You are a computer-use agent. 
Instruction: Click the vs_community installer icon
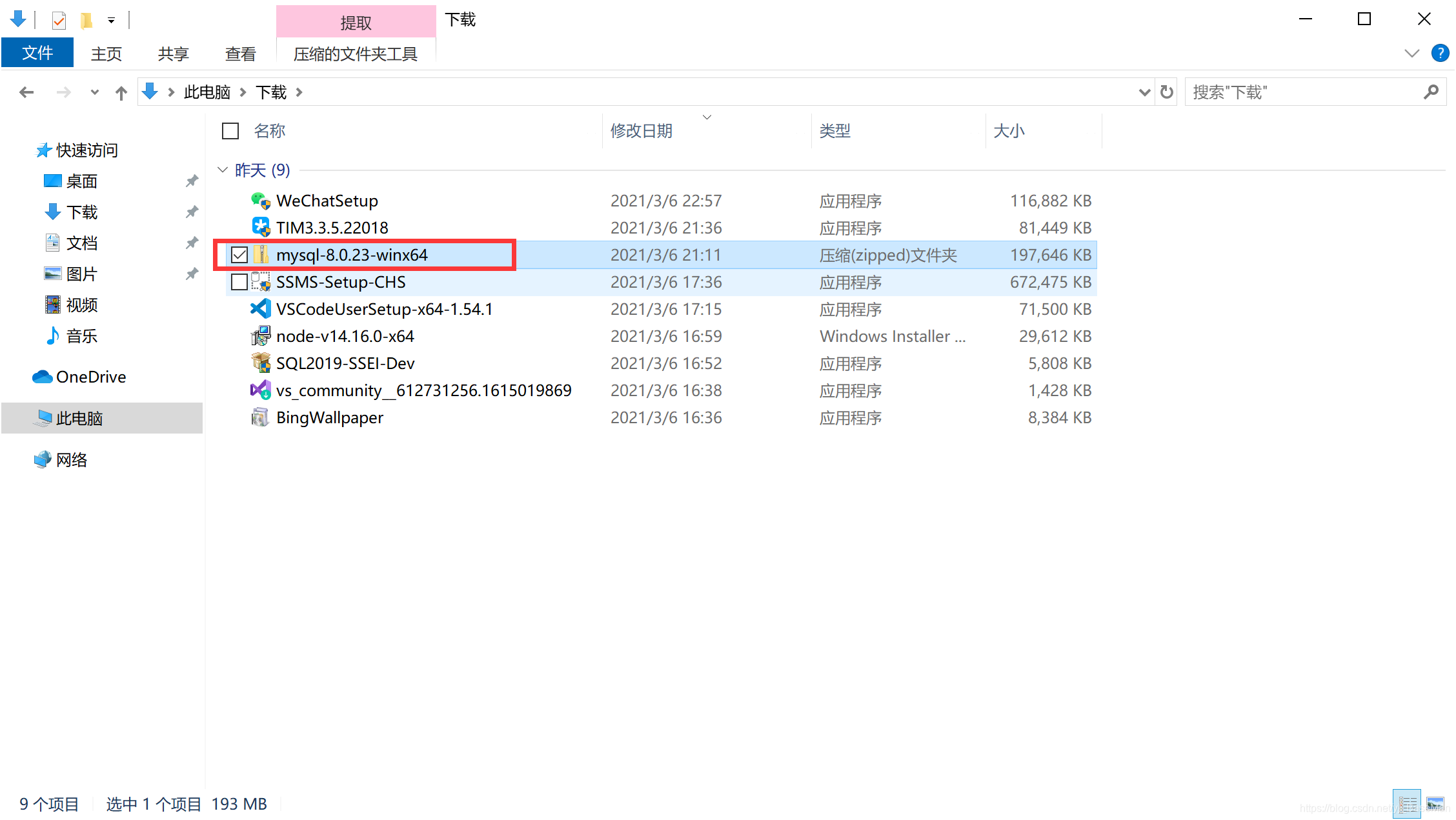click(260, 390)
